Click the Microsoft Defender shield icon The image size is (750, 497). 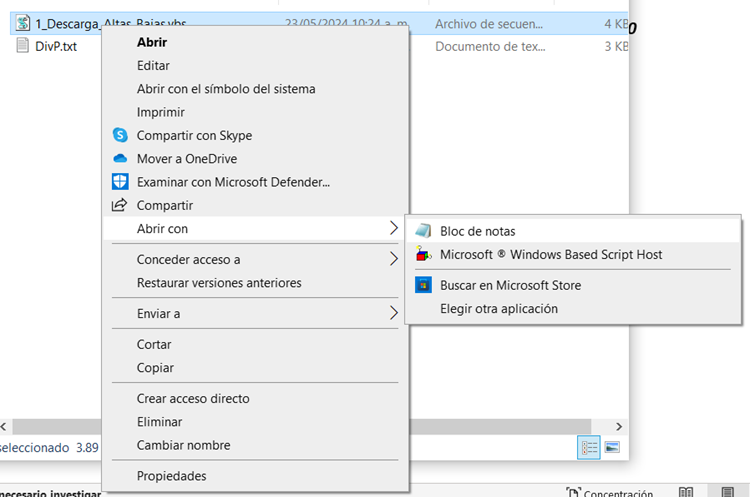pyautogui.click(x=120, y=182)
